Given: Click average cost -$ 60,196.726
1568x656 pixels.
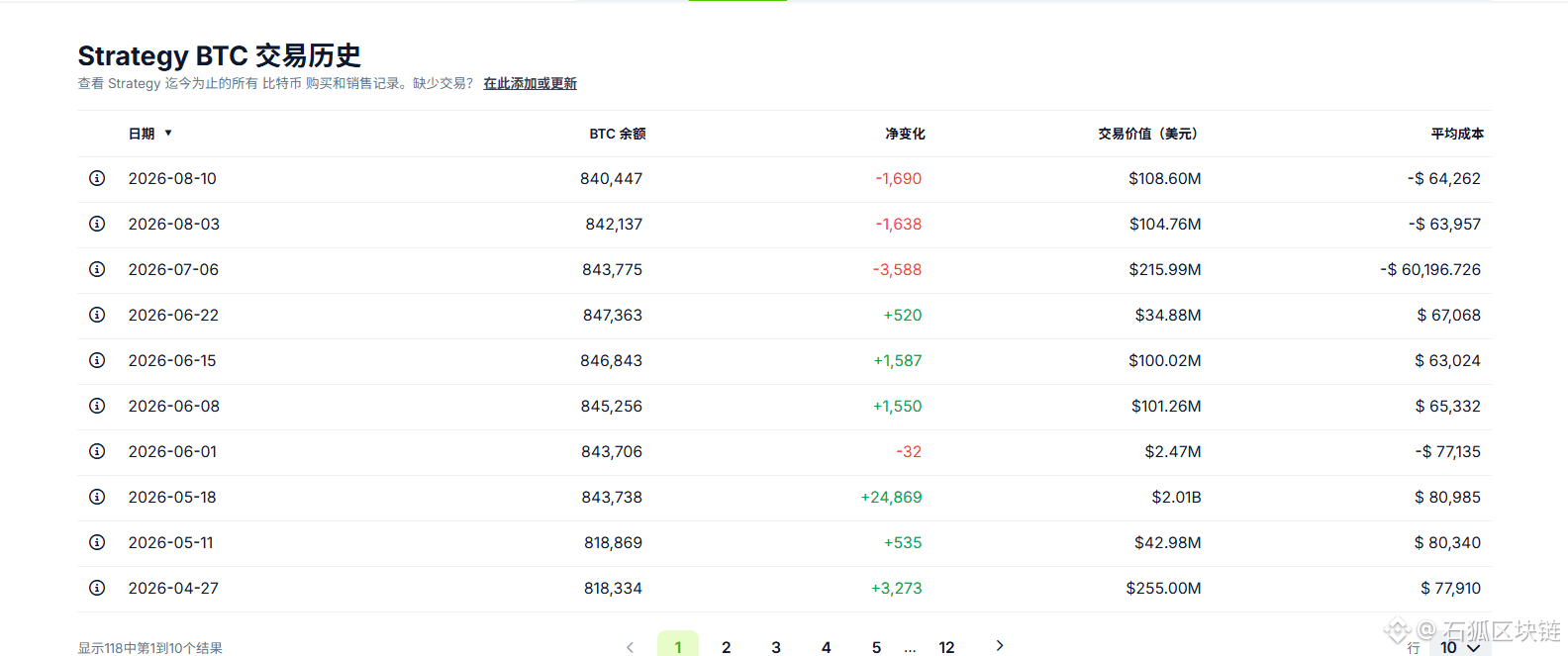Looking at the screenshot, I should click(x=1430, y=270).
